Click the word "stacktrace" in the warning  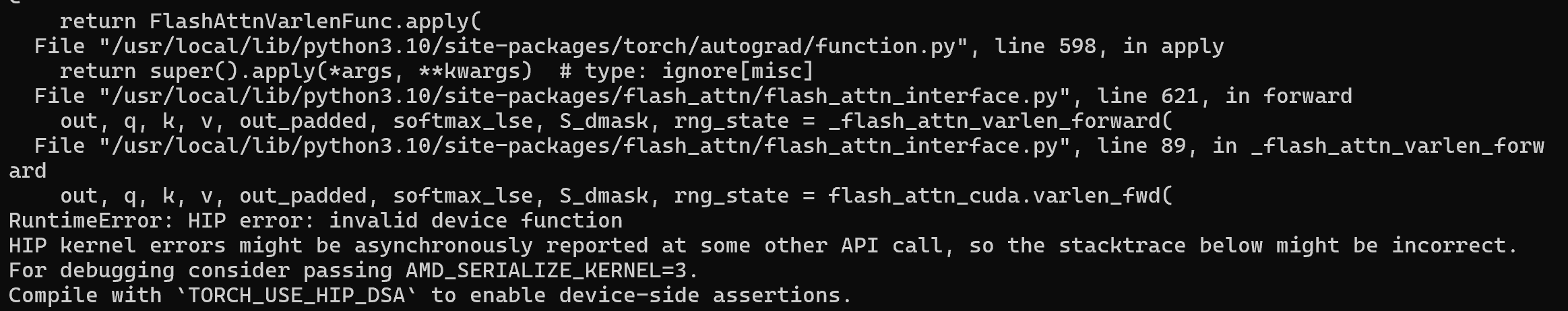click(1122, 246)
